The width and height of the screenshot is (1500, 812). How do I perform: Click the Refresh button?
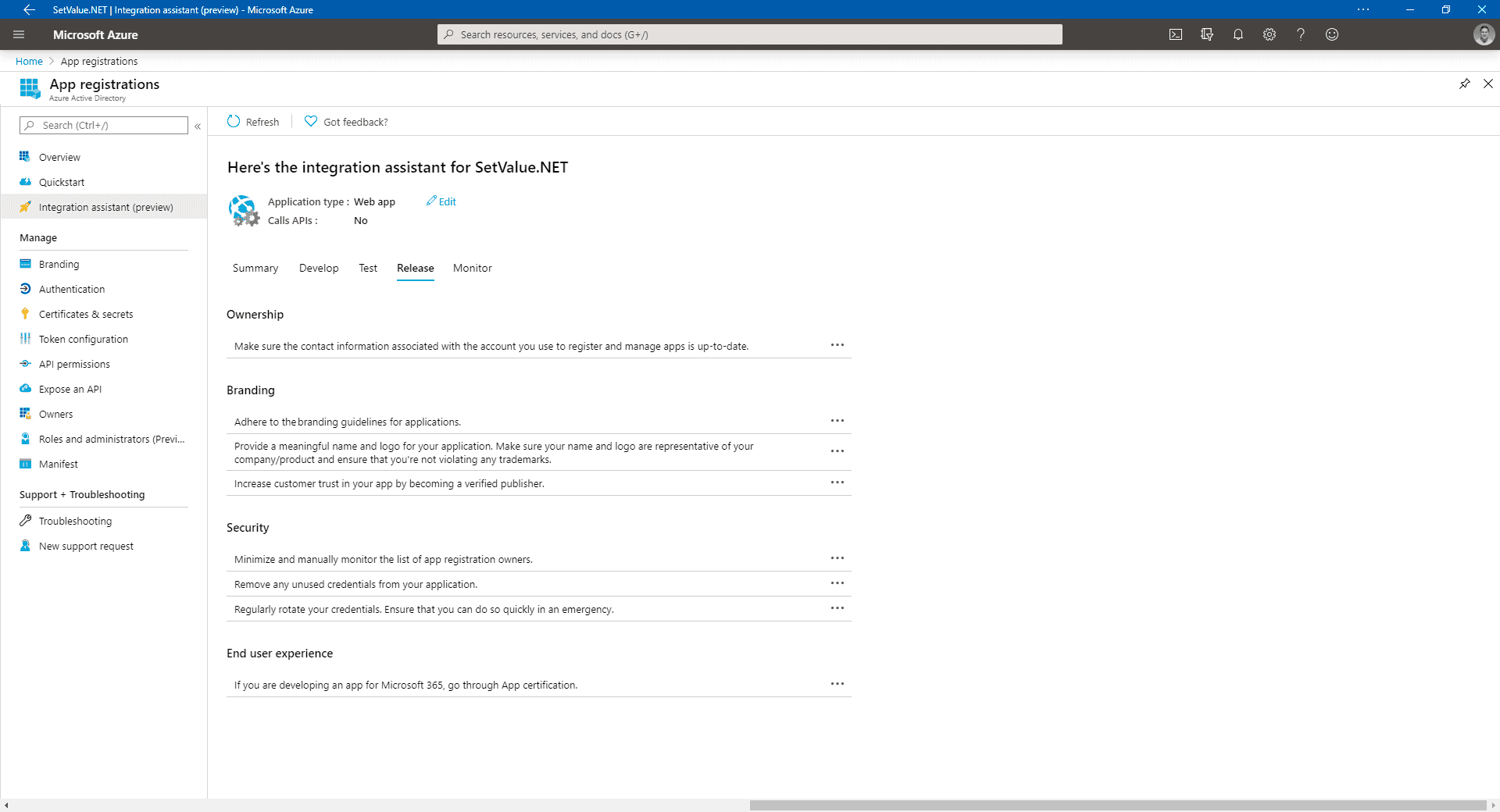tap(253, 122)
